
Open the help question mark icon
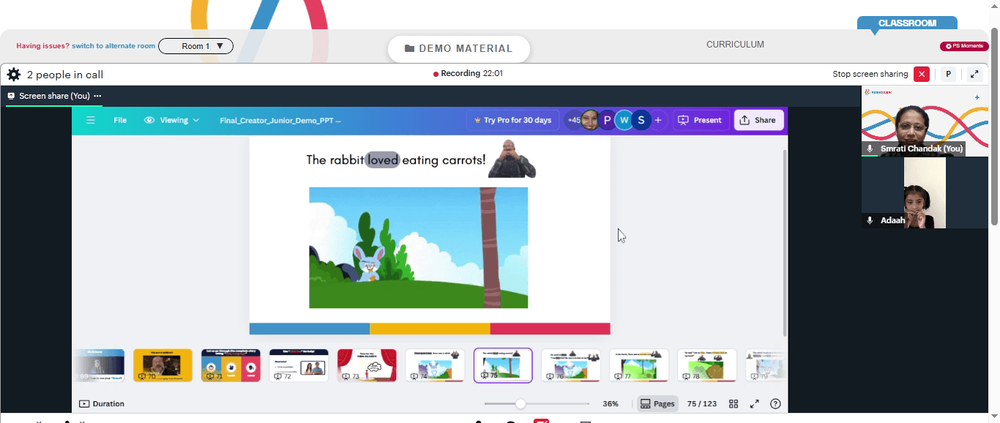click(776, 404)
